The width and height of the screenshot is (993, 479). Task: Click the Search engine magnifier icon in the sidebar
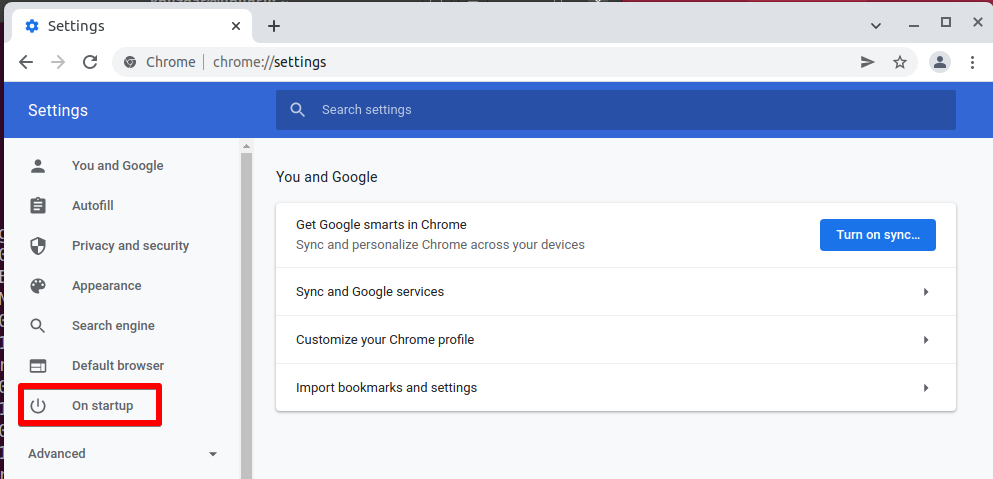[38, 326]
